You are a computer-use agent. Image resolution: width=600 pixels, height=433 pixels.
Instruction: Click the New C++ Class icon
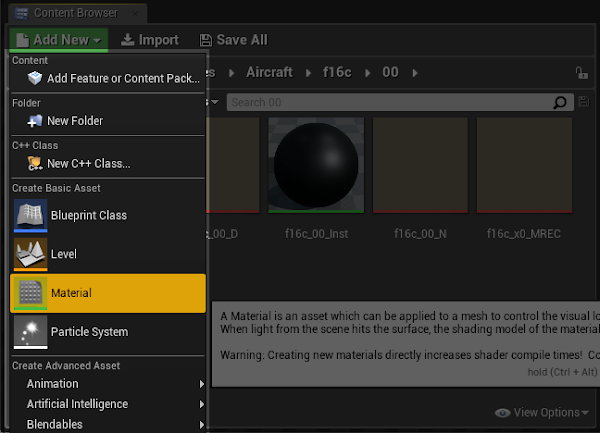[x=35, y=164]
